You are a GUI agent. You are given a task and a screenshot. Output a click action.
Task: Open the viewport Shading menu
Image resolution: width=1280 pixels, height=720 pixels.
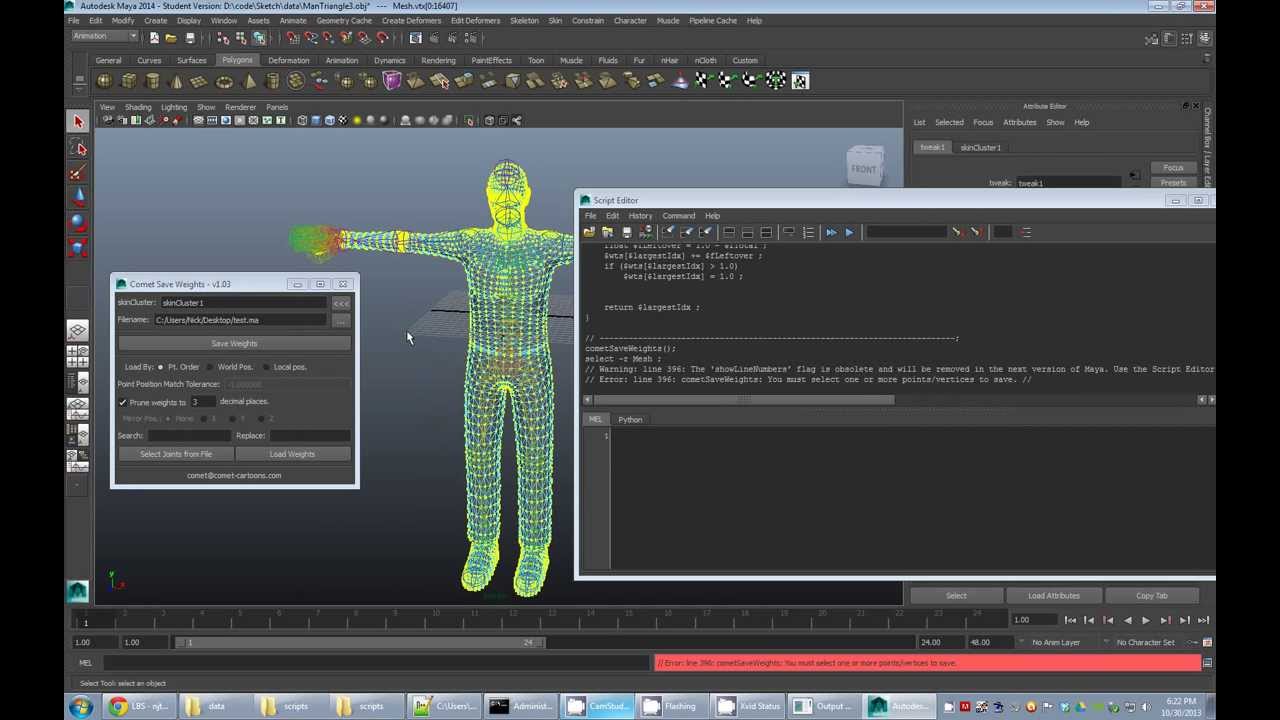click(x=138, y=107)
